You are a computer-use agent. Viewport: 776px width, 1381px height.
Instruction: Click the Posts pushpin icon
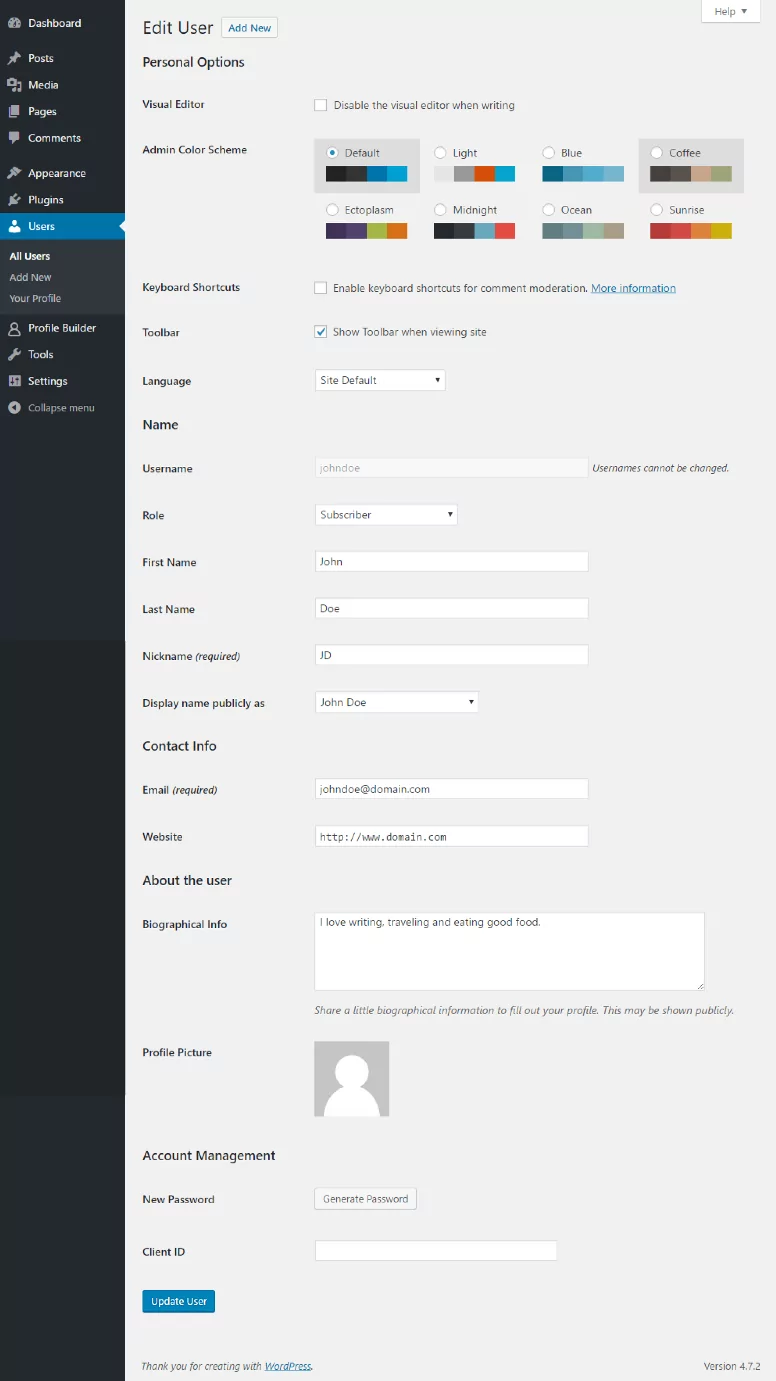(14, 58)
